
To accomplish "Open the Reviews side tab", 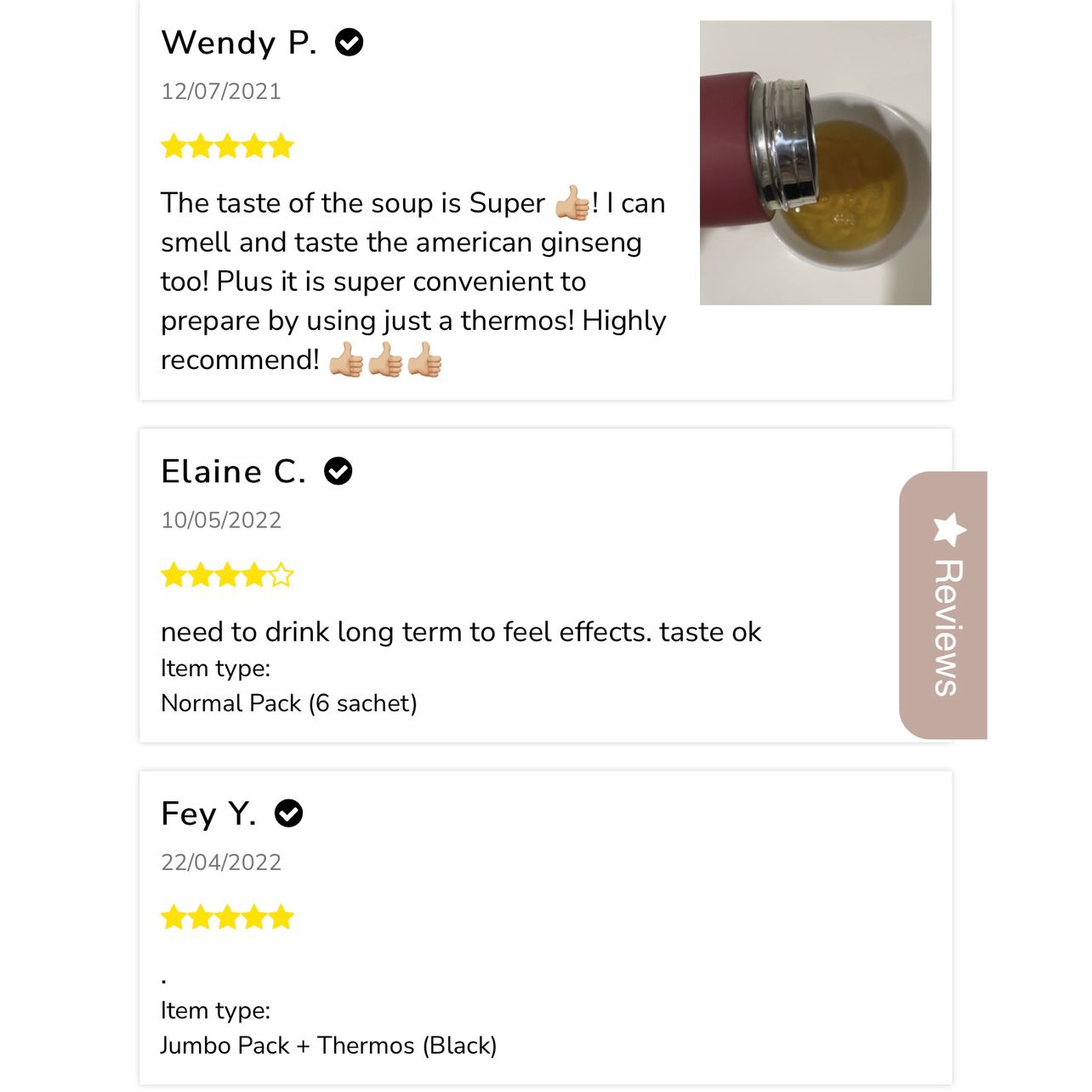I will click(x=943, y=605).
